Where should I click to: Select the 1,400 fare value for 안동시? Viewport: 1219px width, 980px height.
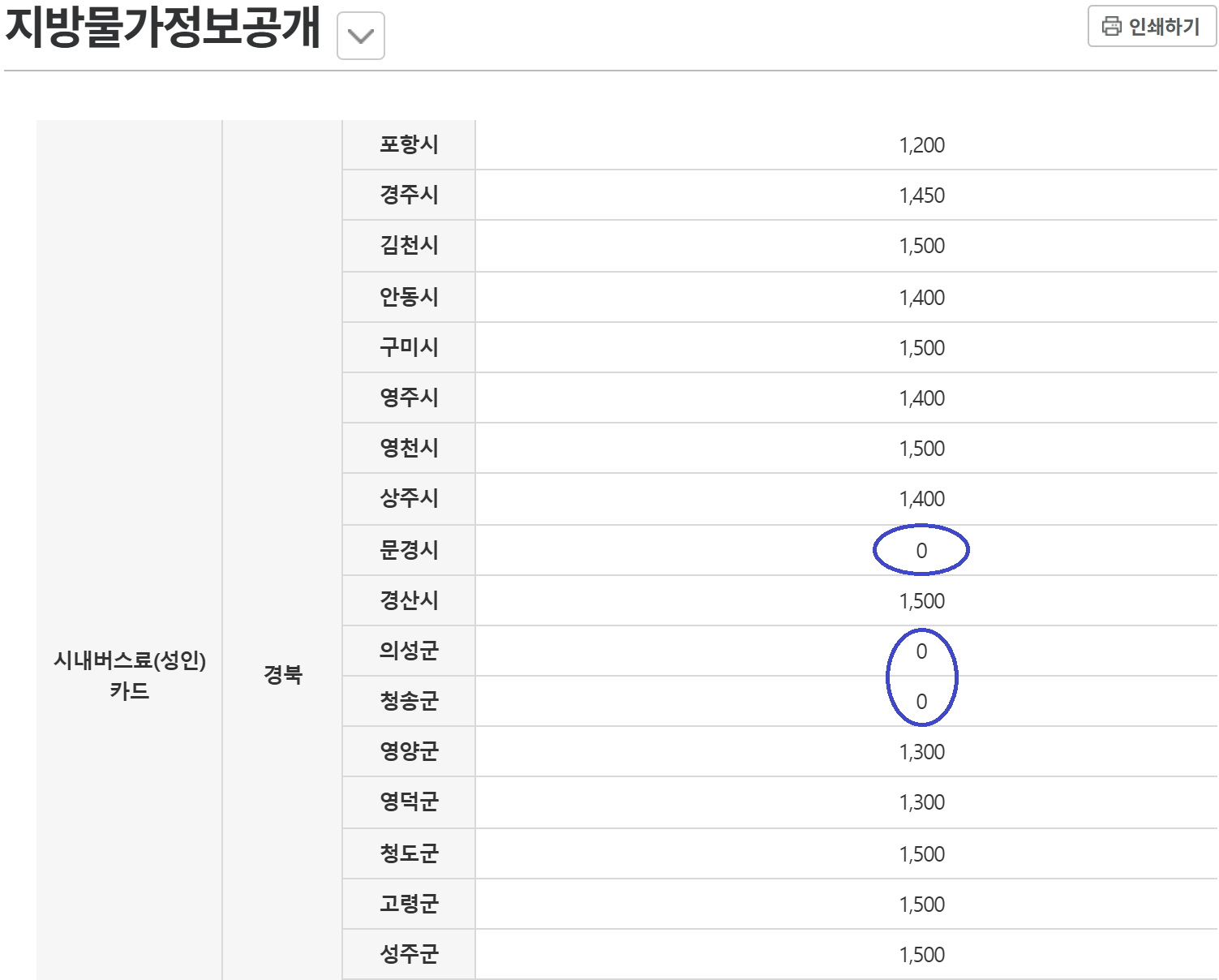(x=922, y=298)
